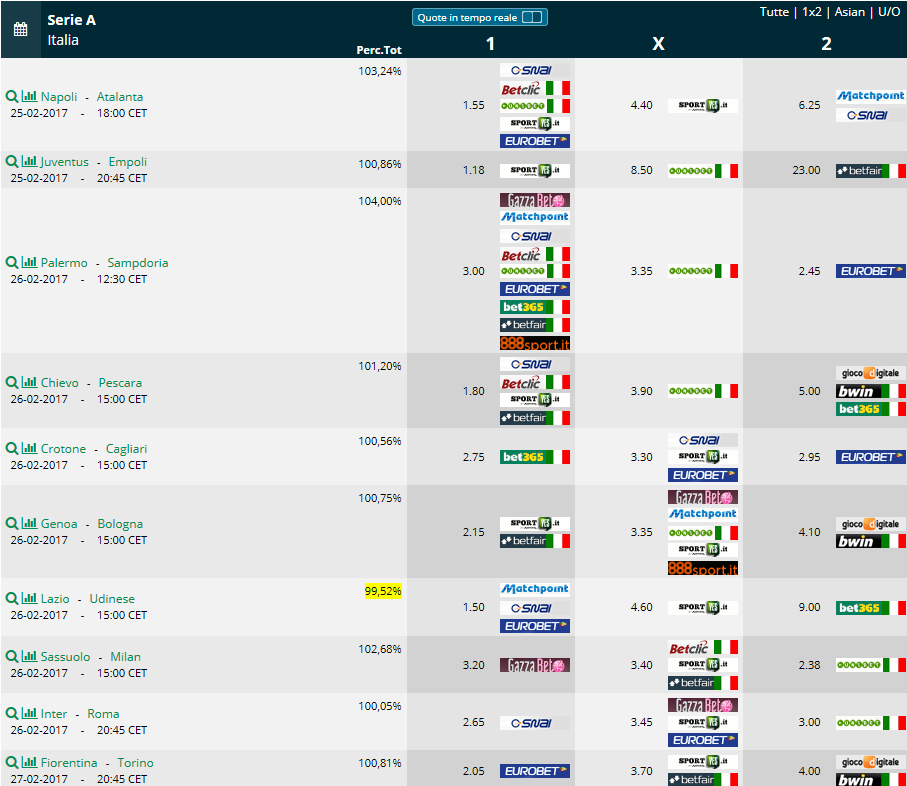Viewport: 907px width, 786px height.
Task: Open the stats chart icon for Inter - Roma
Action: point(29,713)
